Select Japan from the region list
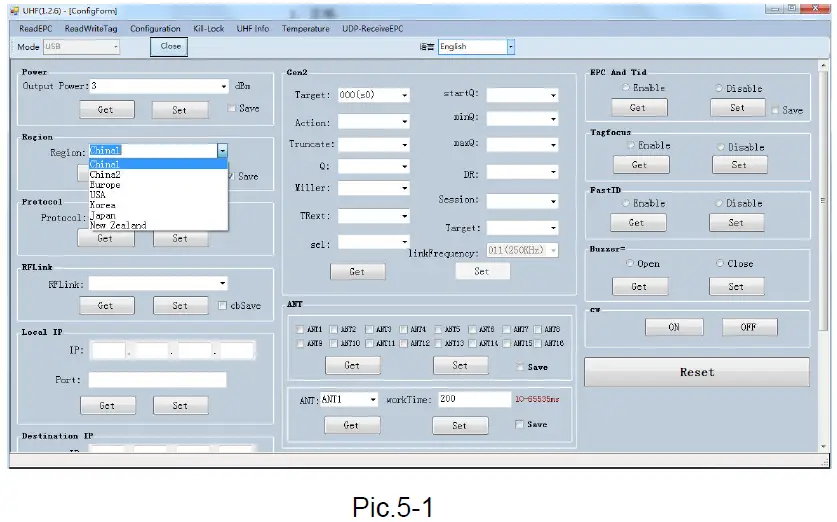Screen dimensions: 837x522 (x=158, y=216)
